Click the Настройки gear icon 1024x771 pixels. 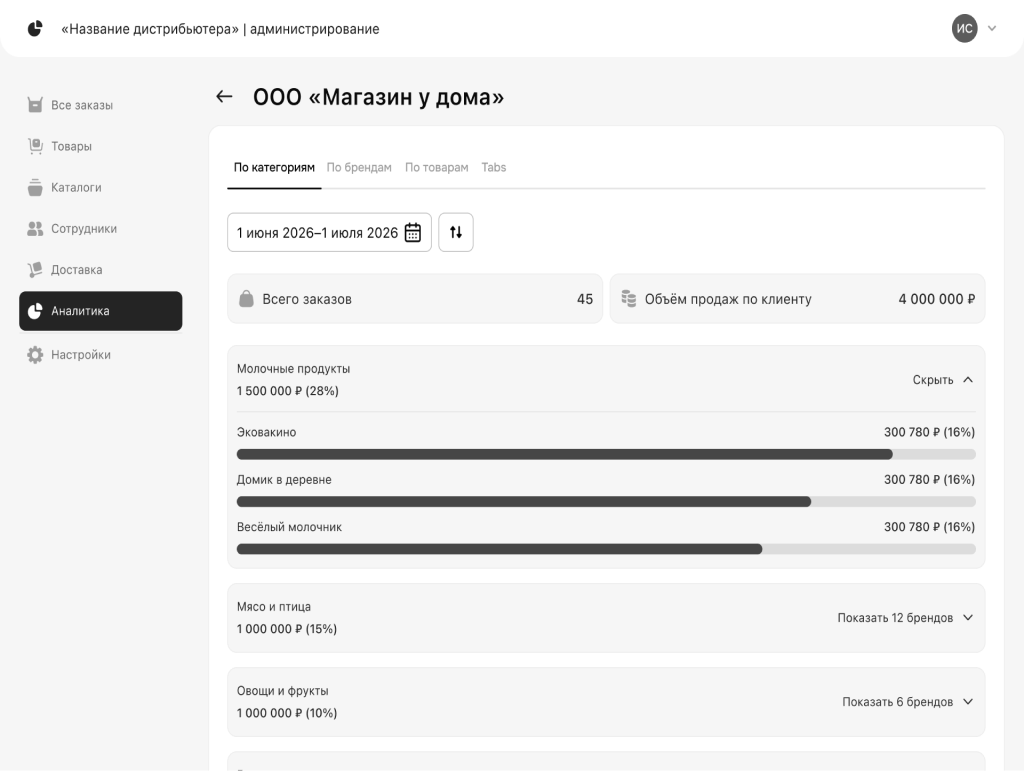[35, 354]
